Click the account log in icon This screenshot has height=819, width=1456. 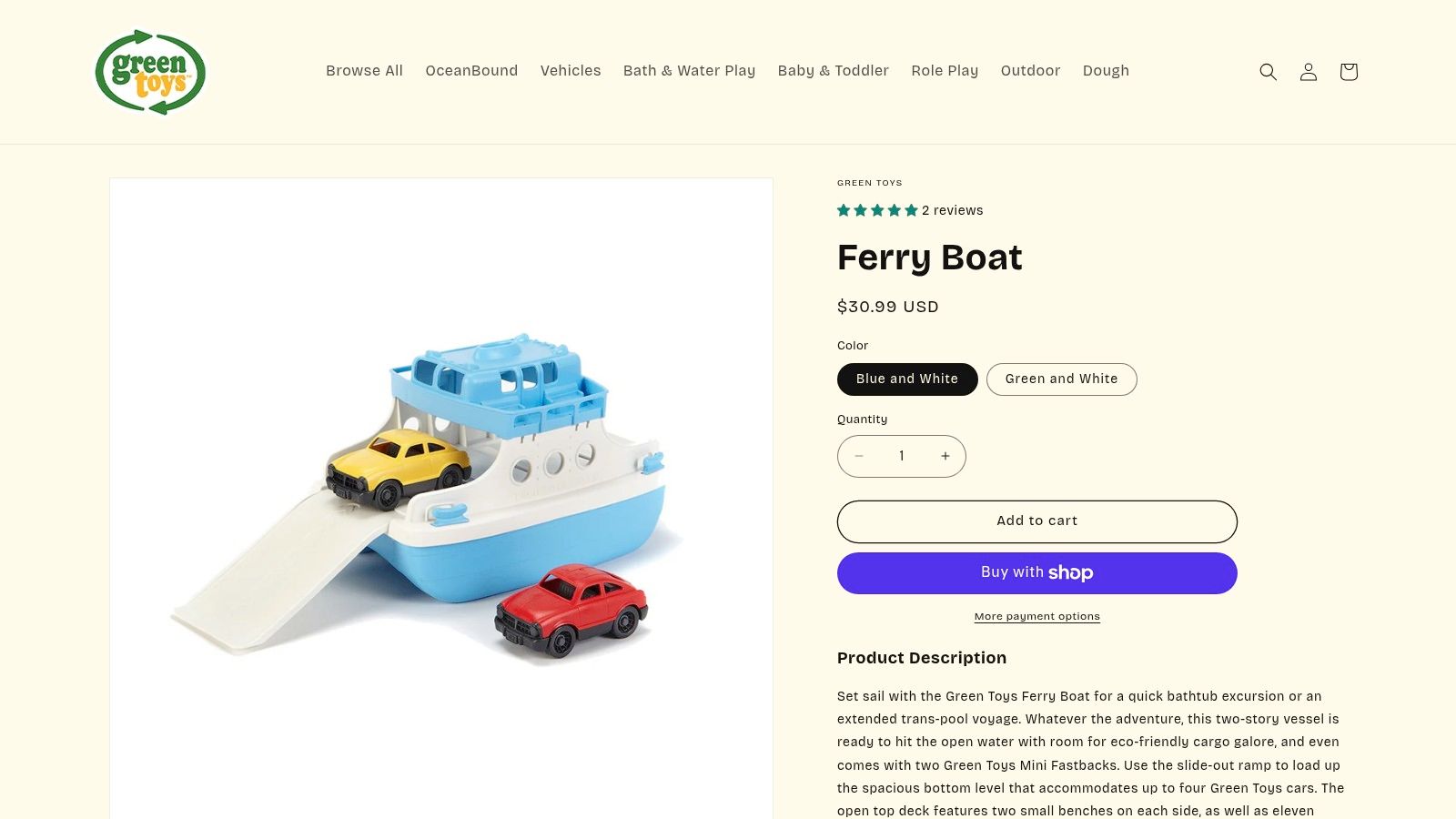(x=1308, y=71)
